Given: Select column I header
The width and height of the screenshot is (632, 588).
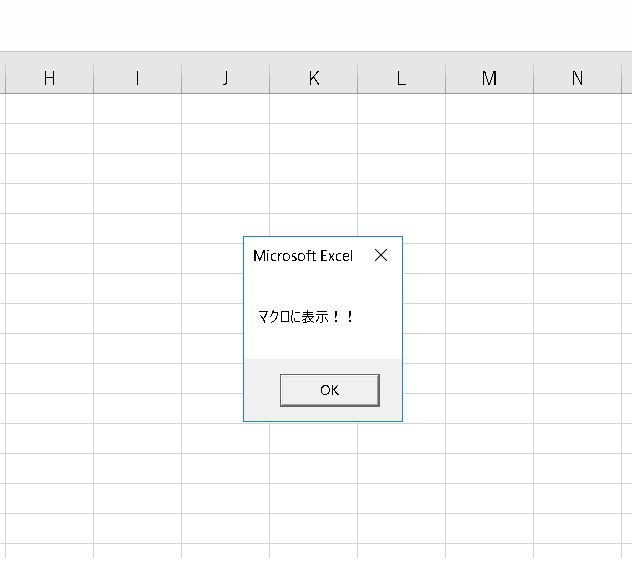Looking at the screenshot, I should click(137, 78).
